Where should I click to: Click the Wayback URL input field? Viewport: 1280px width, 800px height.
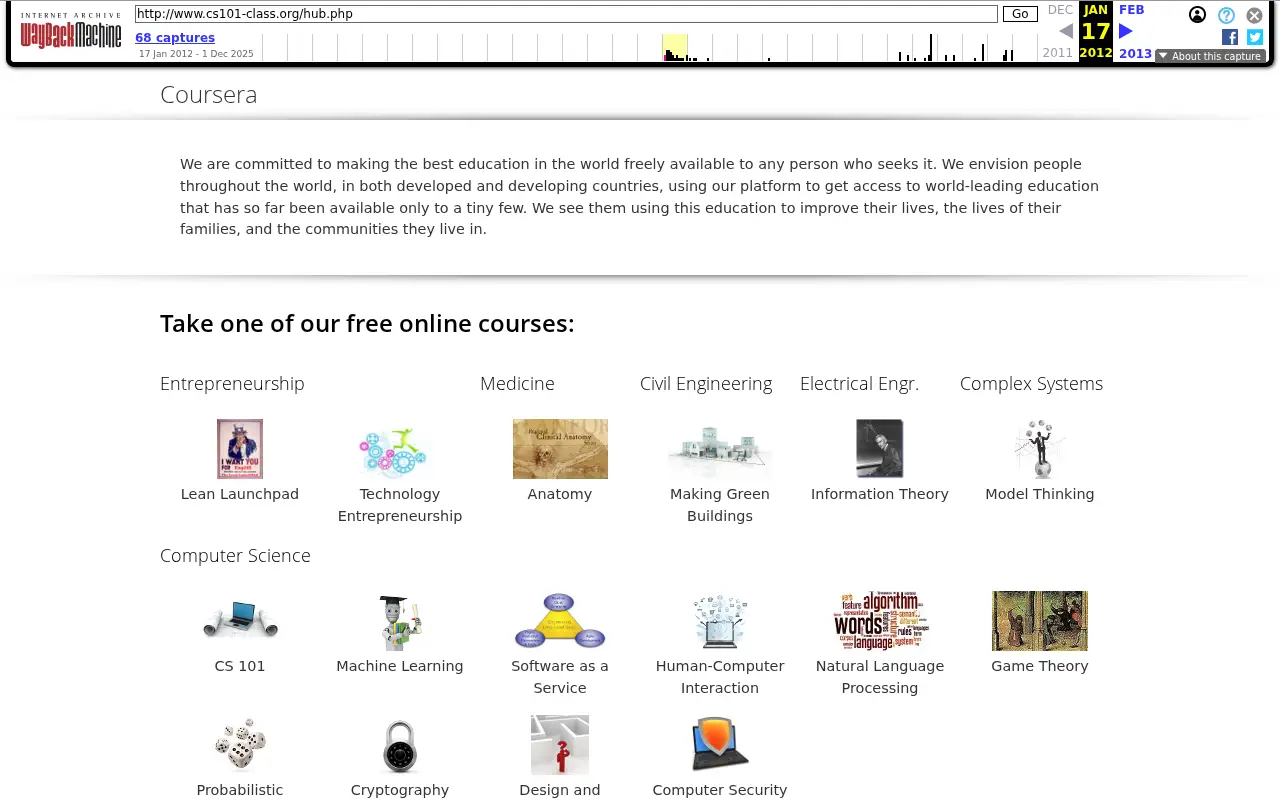click(x=566, y=14)
